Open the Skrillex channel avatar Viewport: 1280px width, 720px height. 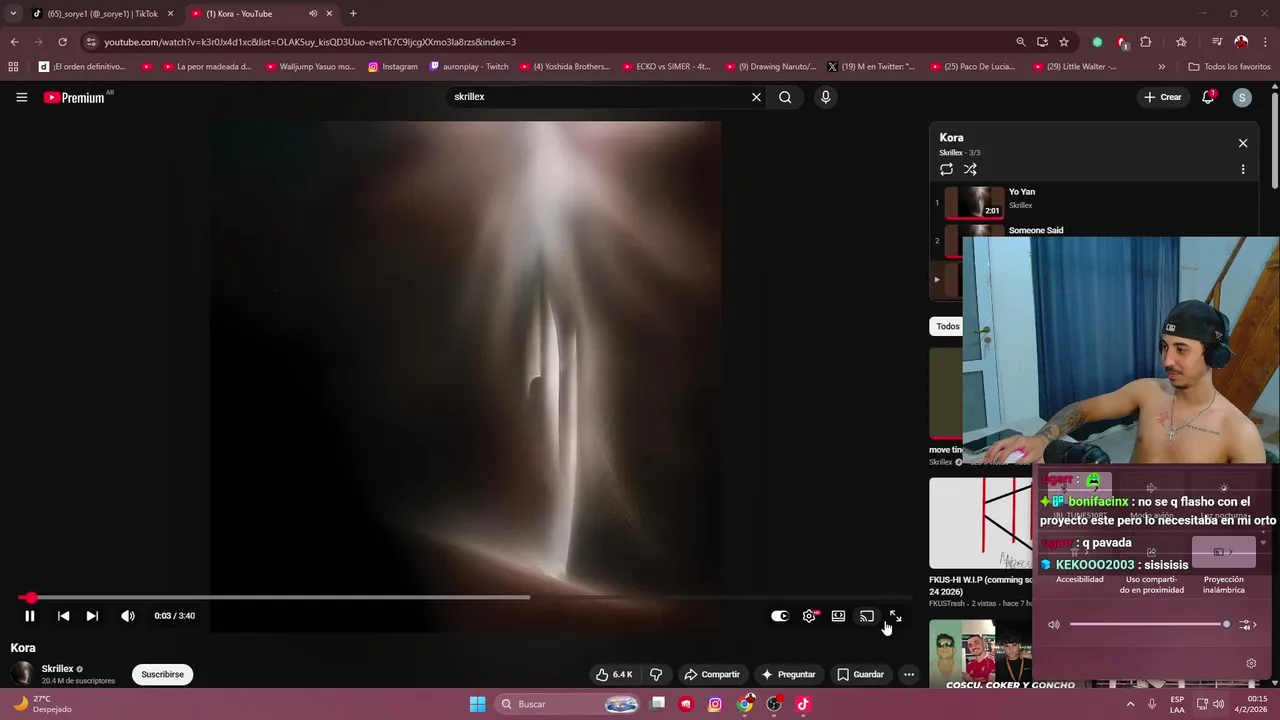coord(22,674)
